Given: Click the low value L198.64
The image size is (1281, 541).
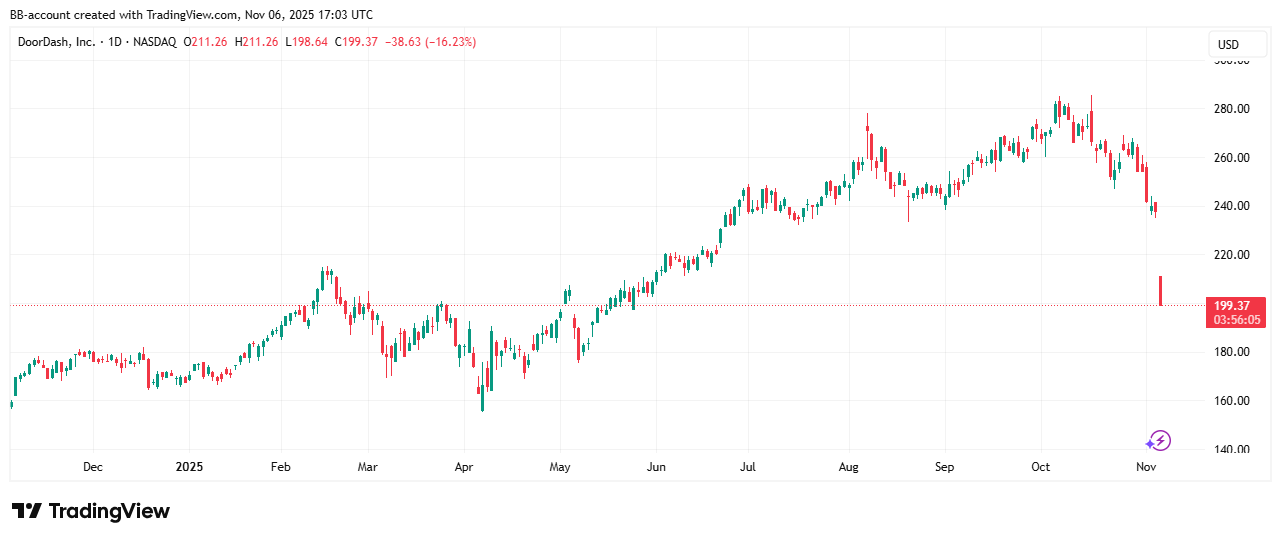Looking at the screenshot, I should tap(306, 42).
